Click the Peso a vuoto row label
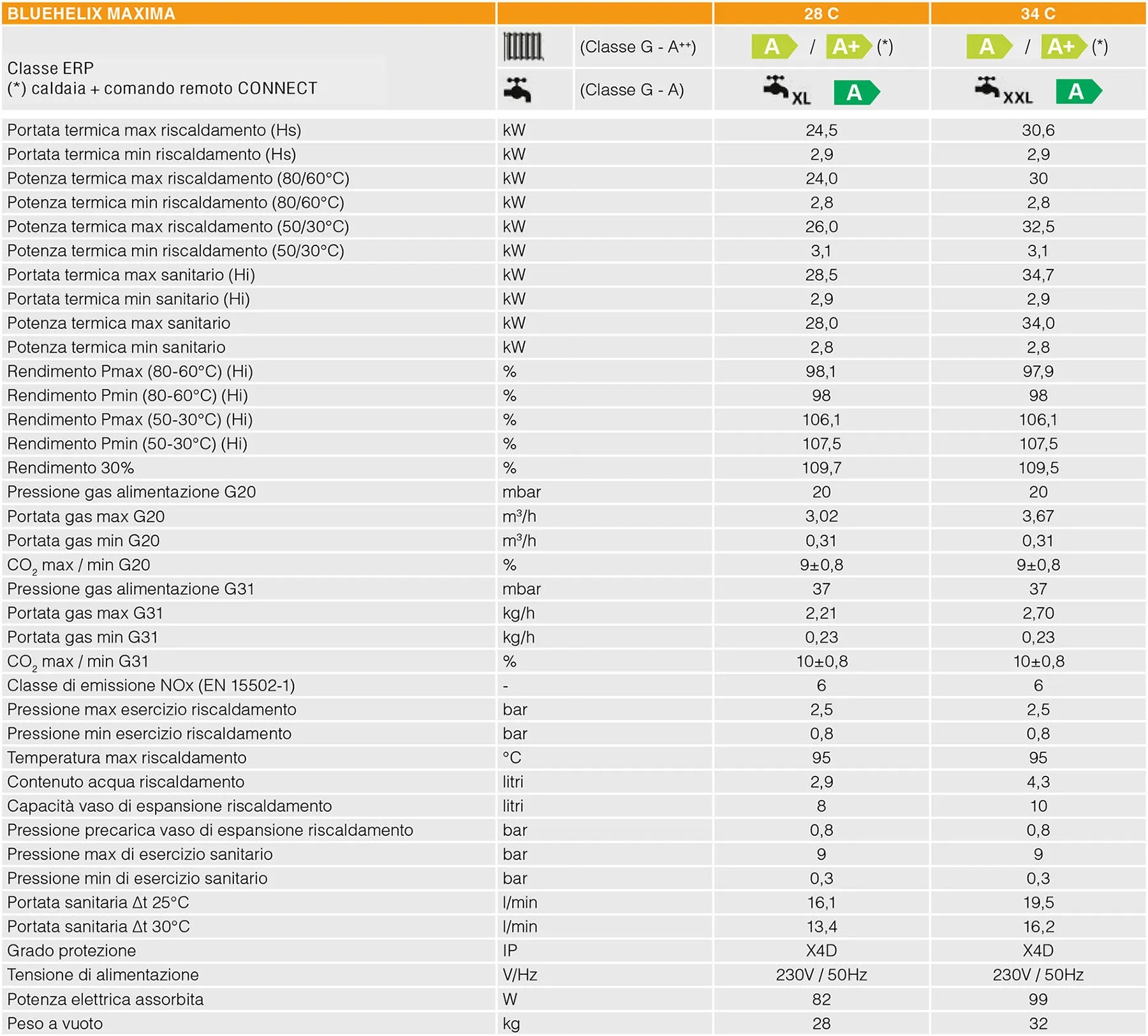Viewport: 1148px width, 1036px height. [55, 1023]
